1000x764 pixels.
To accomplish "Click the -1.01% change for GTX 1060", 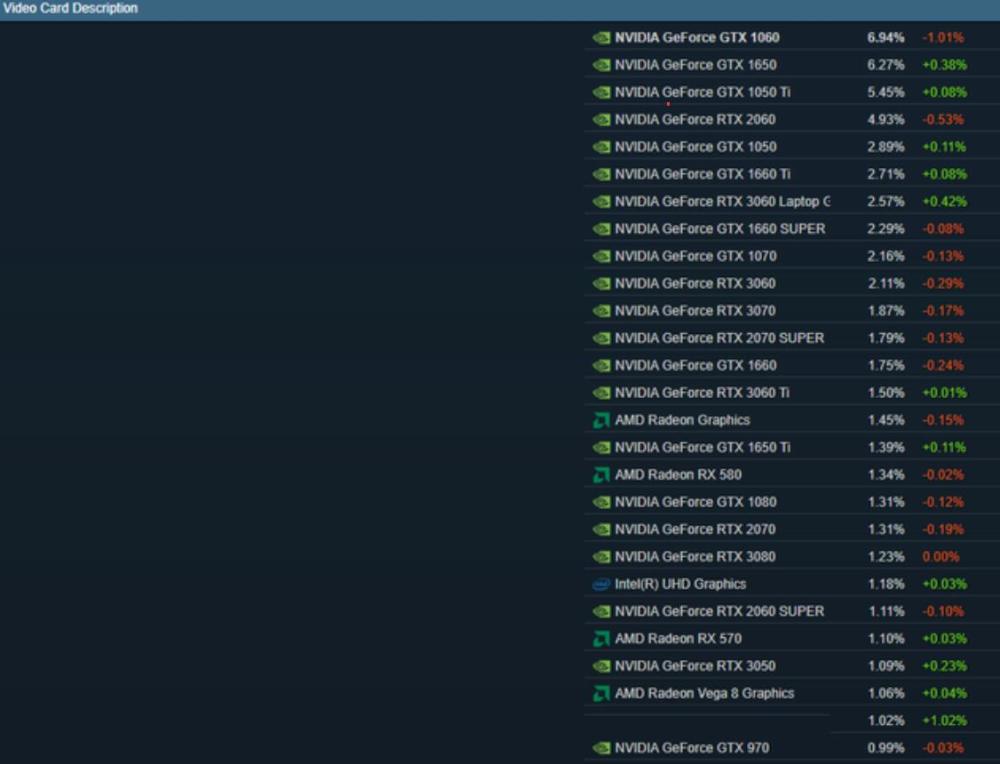I will [x=943, y=38].
